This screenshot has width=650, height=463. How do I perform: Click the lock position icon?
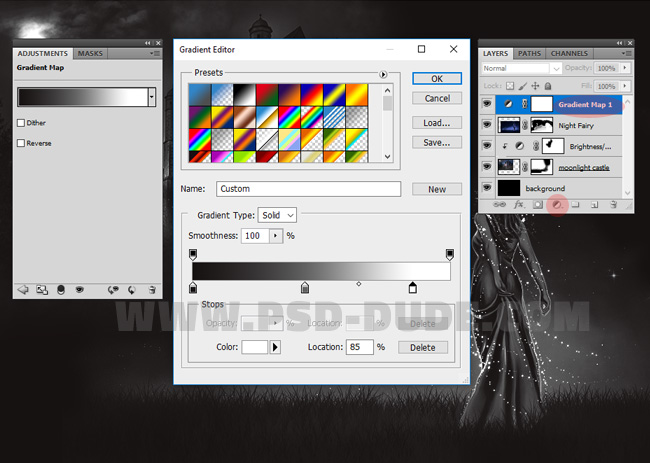(x=535, y=86)
